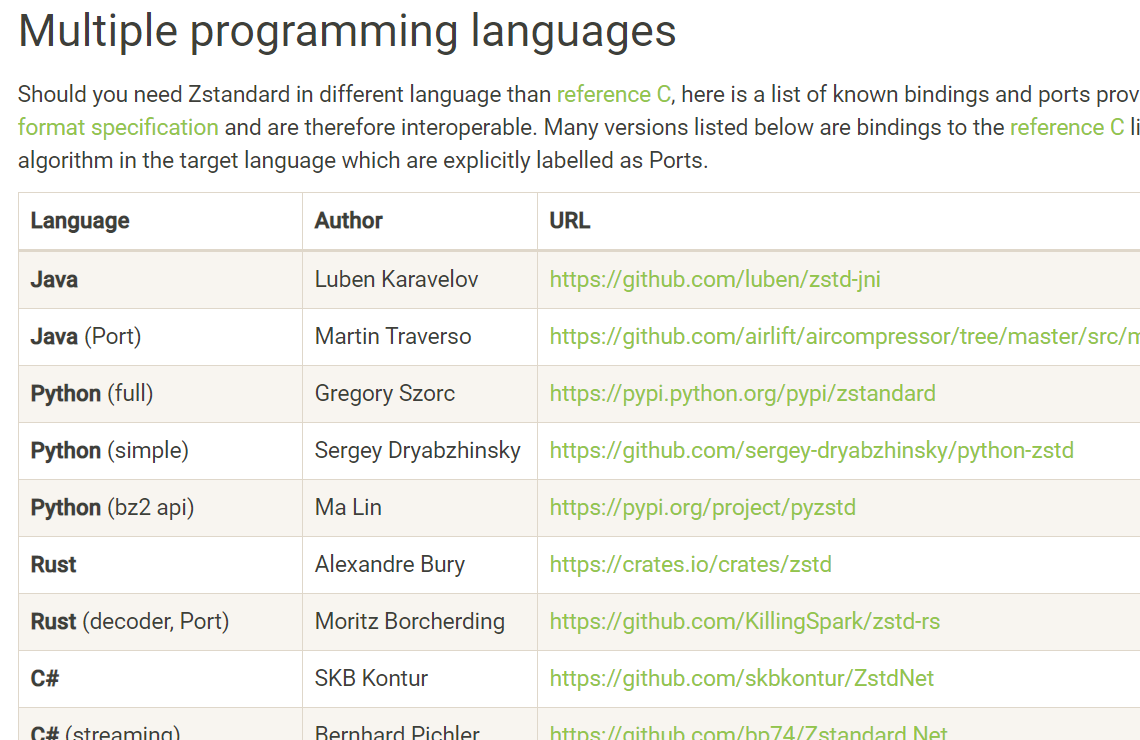The width and height of the screenshot is (1140, 740).
Task: Open the pypi.org pyzstd project link
Action: (x=702, y=508)
